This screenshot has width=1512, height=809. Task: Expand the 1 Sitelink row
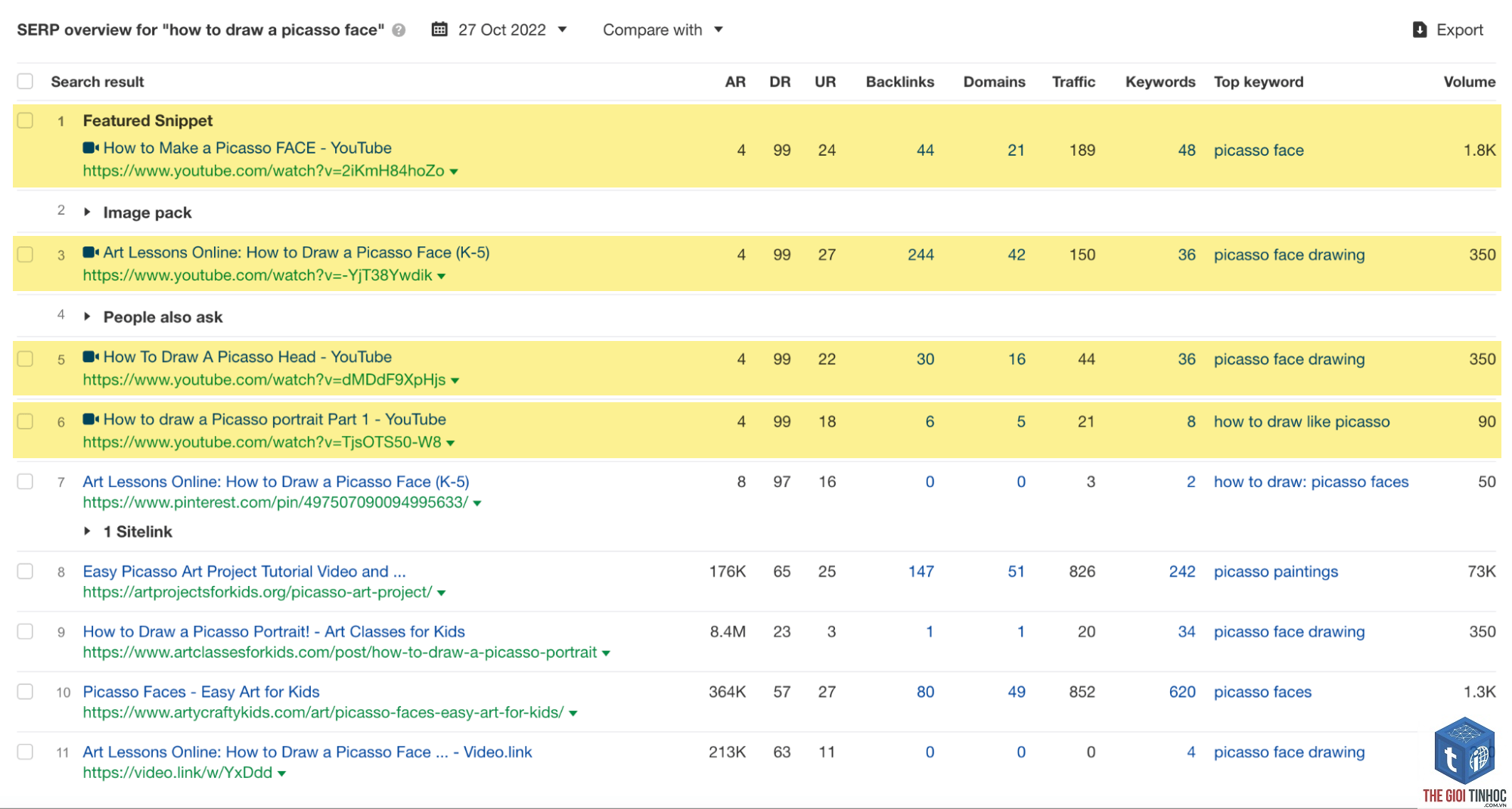point(87,532)
